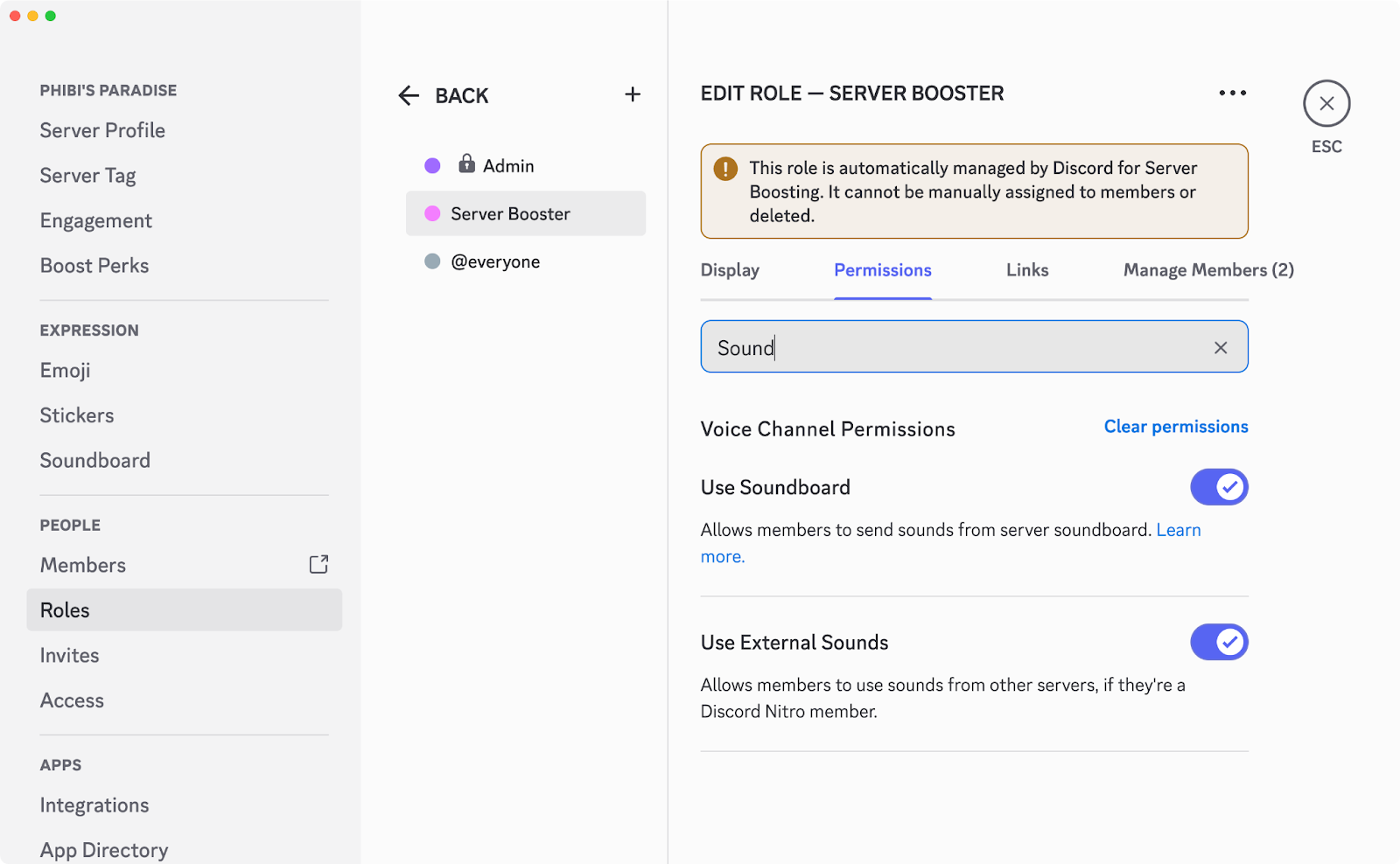
Task: Select the Server Booster role
Action: point(526,213)
